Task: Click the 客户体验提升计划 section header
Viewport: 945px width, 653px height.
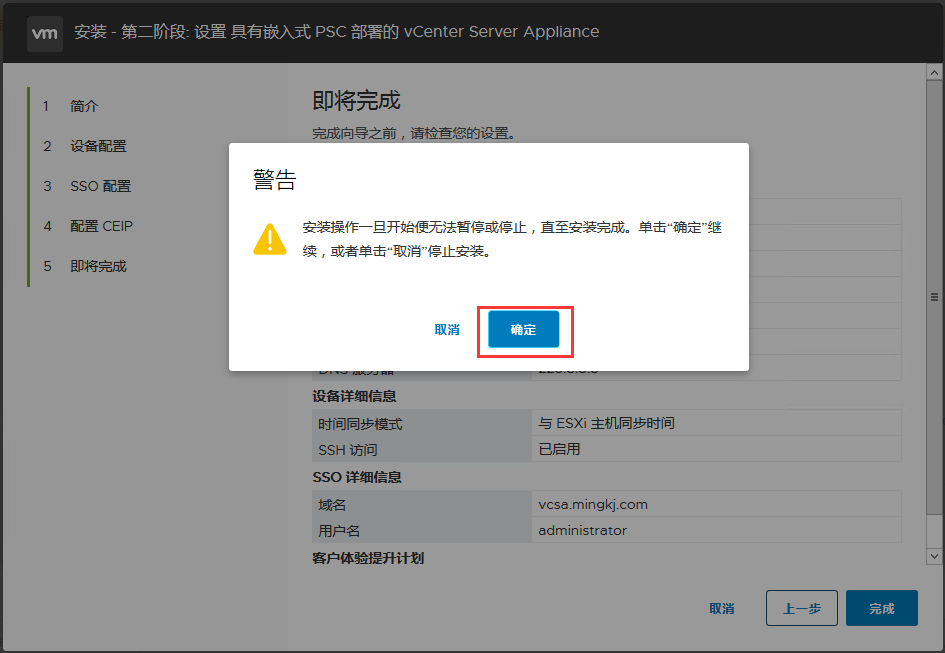Action: pos(368,558)
